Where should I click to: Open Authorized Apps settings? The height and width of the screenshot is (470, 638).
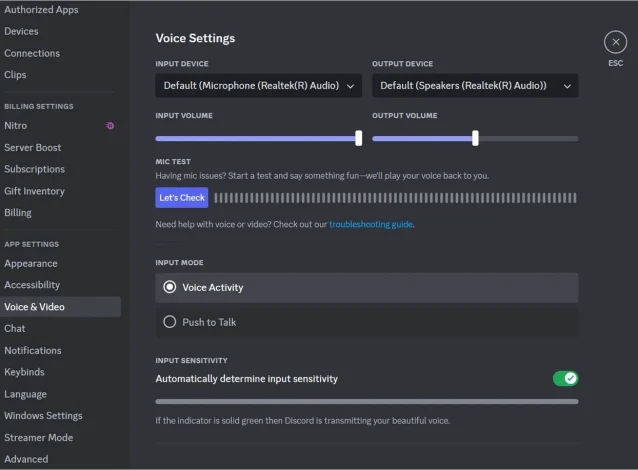41,10
